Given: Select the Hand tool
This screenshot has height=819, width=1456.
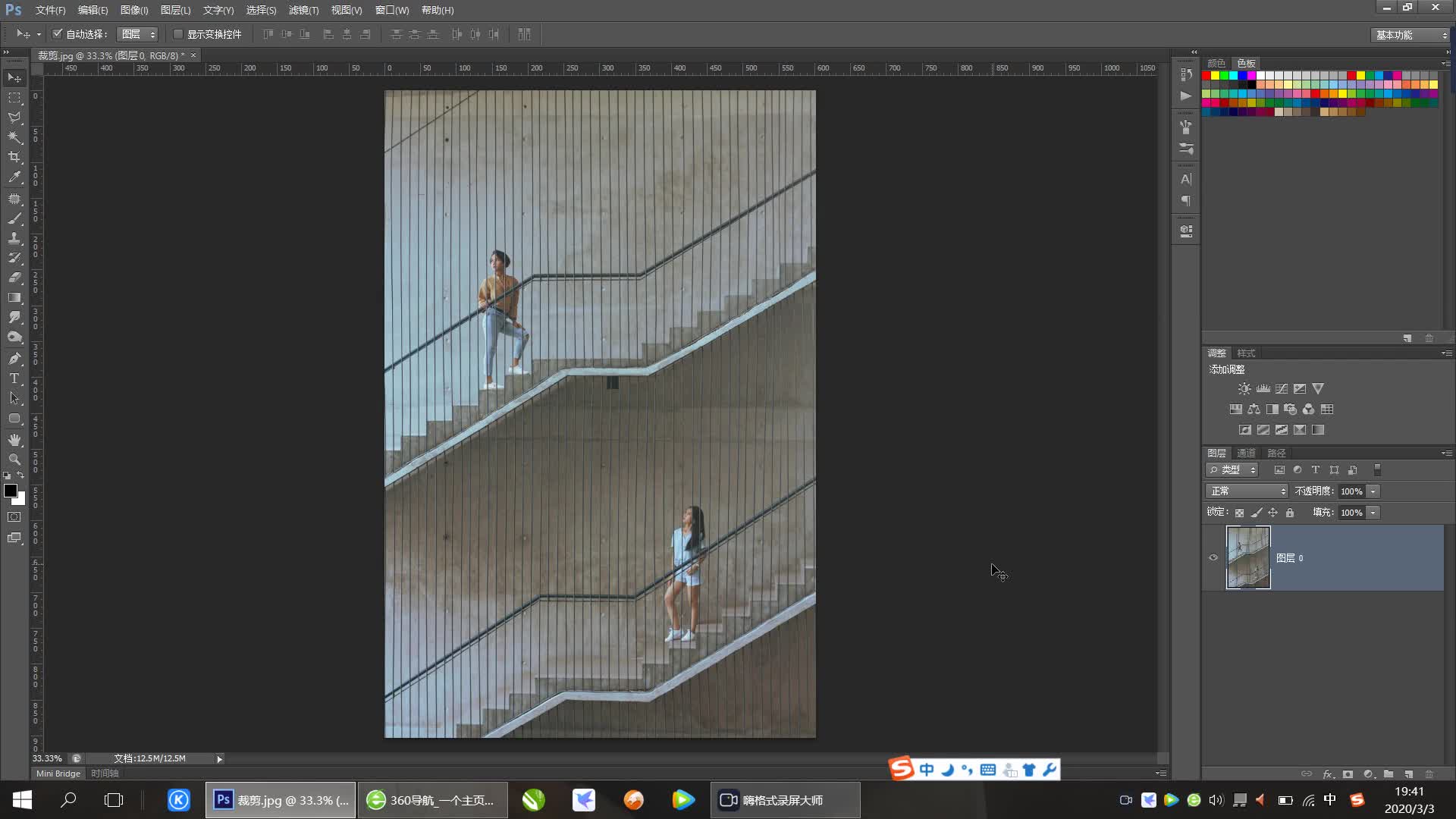Looking at the screenshot, I should [14, 440].
